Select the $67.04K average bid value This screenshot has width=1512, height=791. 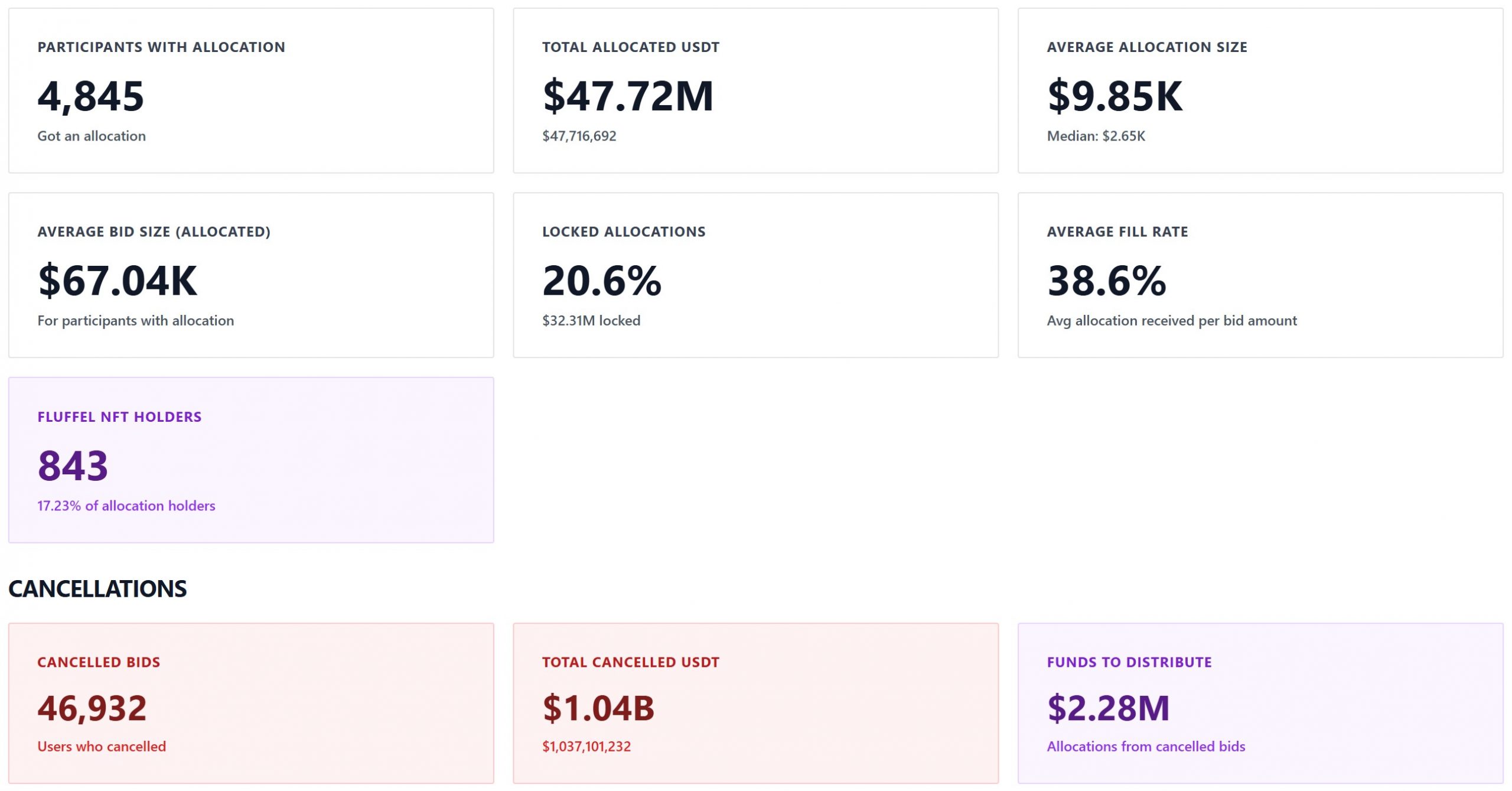pyautogui.click(x=117, y=281)
